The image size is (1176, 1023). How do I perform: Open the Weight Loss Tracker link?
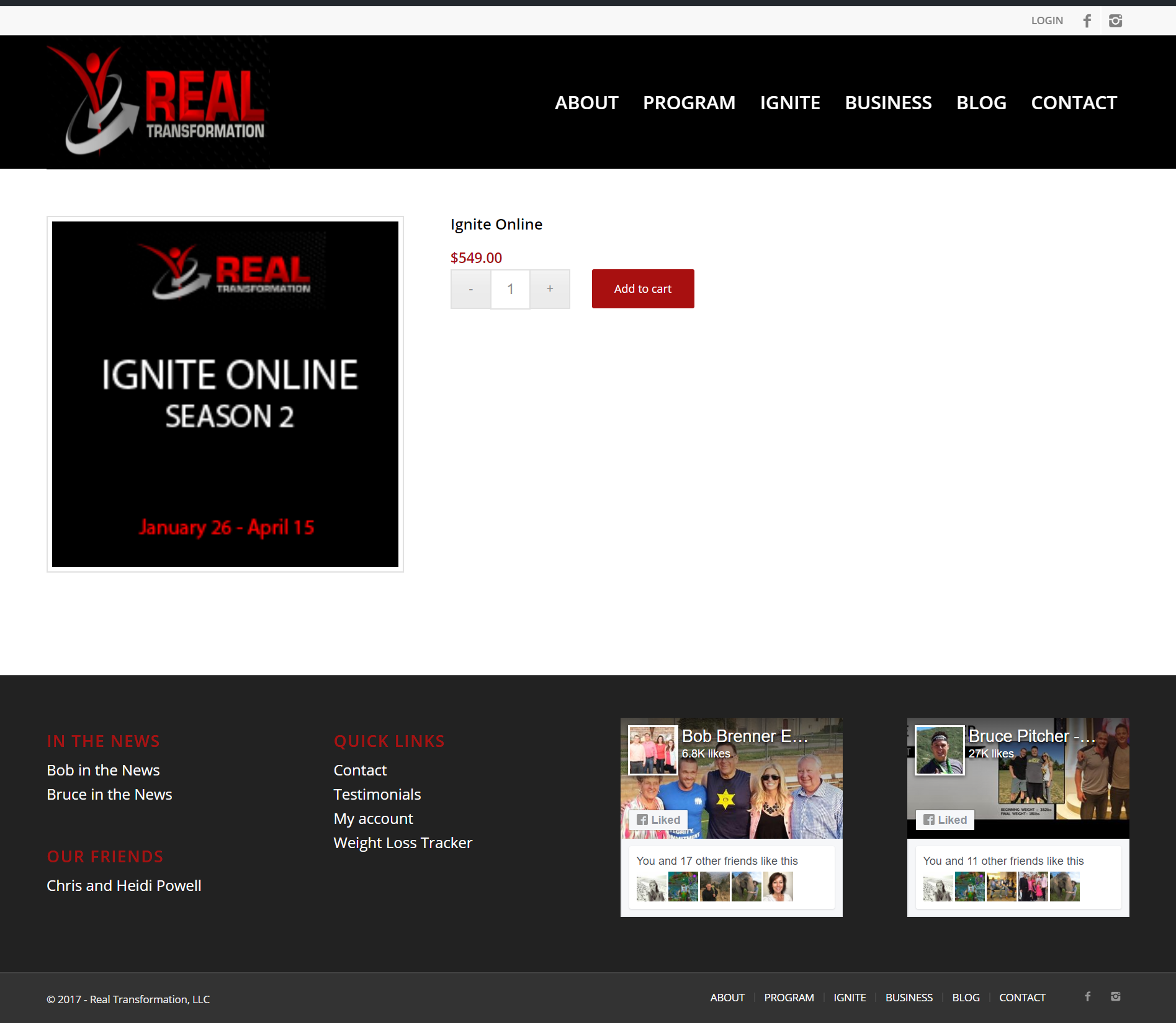403,843
